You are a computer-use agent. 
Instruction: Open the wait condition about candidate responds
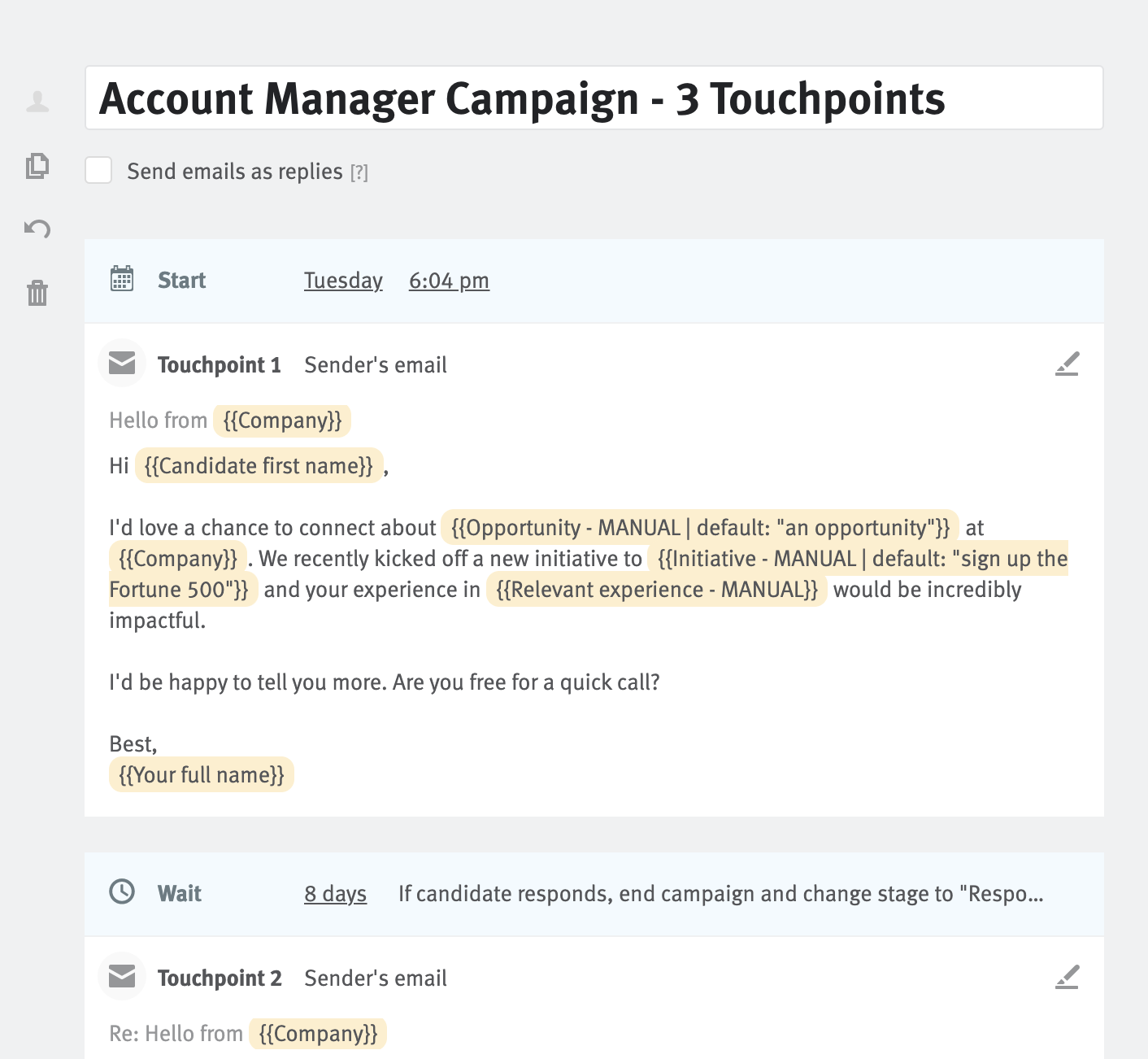point(721,894)
